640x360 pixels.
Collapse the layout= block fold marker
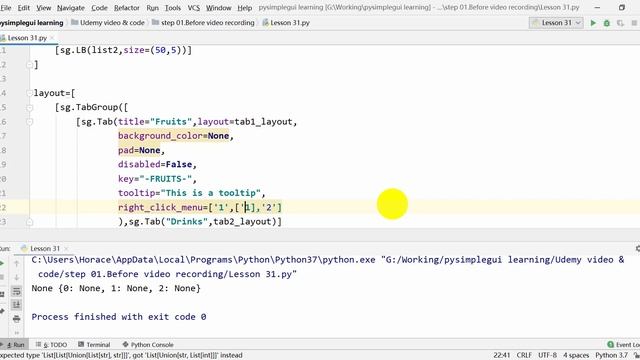pyautogui.click(x=29, y=93)
